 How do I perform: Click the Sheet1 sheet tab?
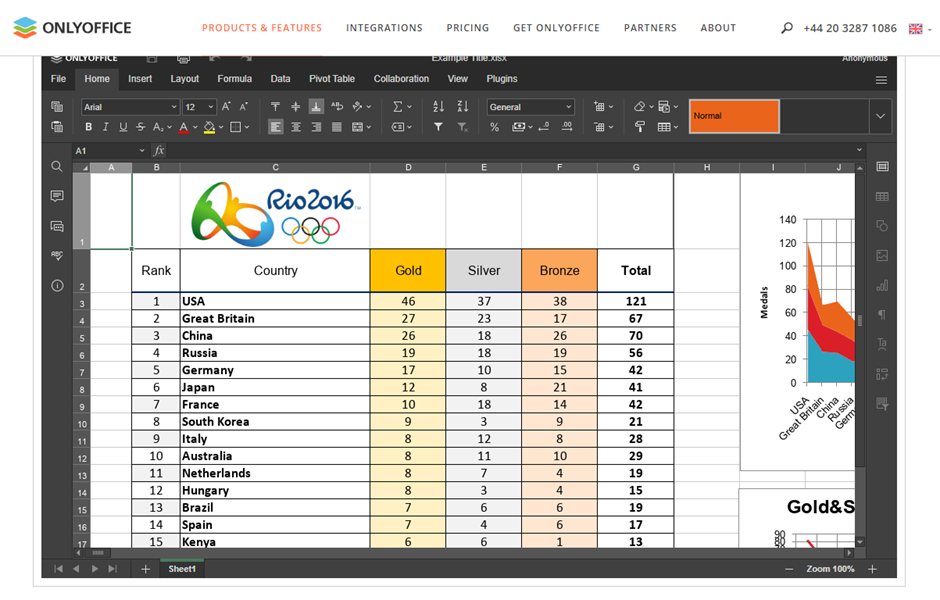tap(182, 569)
